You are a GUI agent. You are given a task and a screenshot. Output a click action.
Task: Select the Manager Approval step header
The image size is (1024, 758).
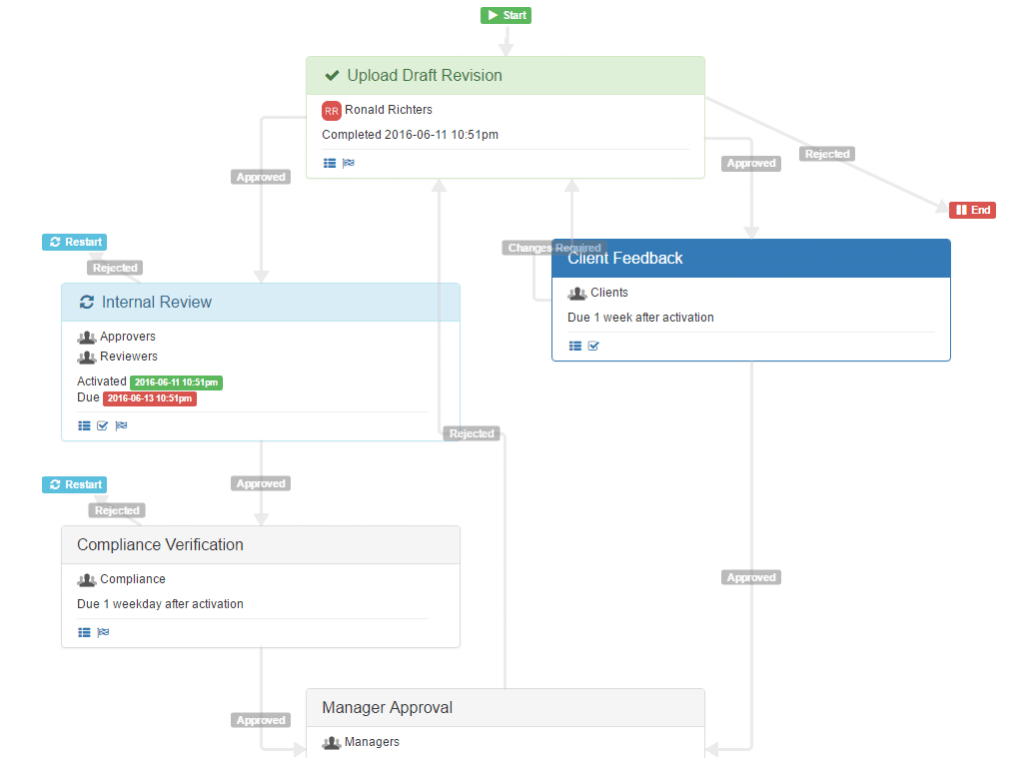(504, 708)
